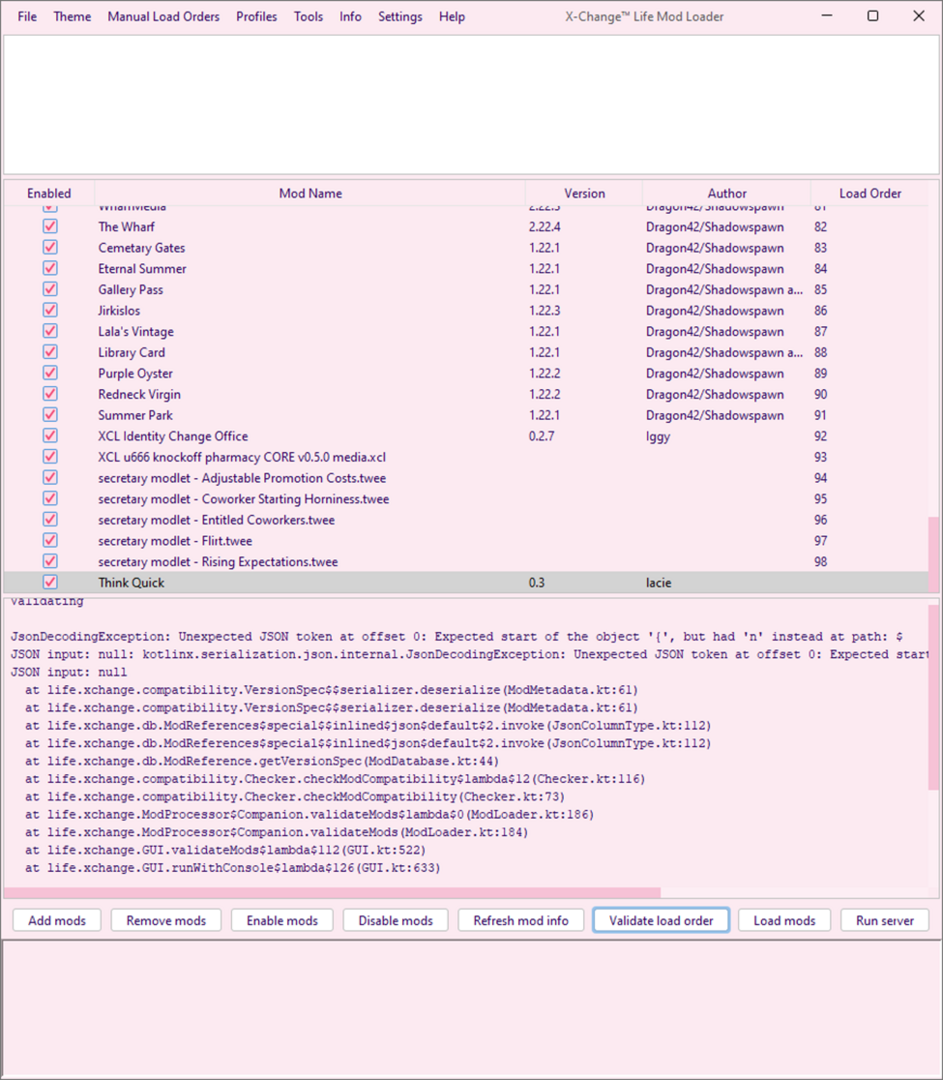This screenshot has width=943, height=1080.
Task: Uncheck the The Wharf mod checkbox
Action: (x=50, y=227)
